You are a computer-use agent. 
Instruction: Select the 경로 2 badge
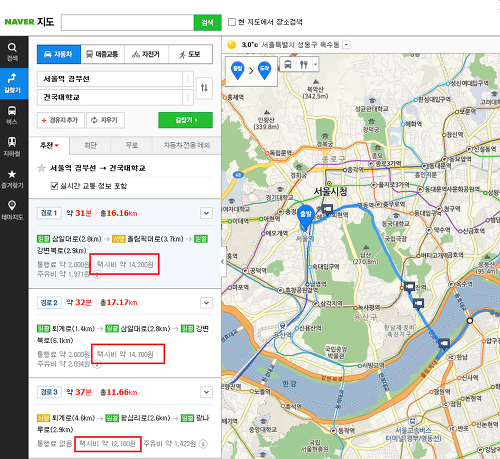[x=49, y=303]
